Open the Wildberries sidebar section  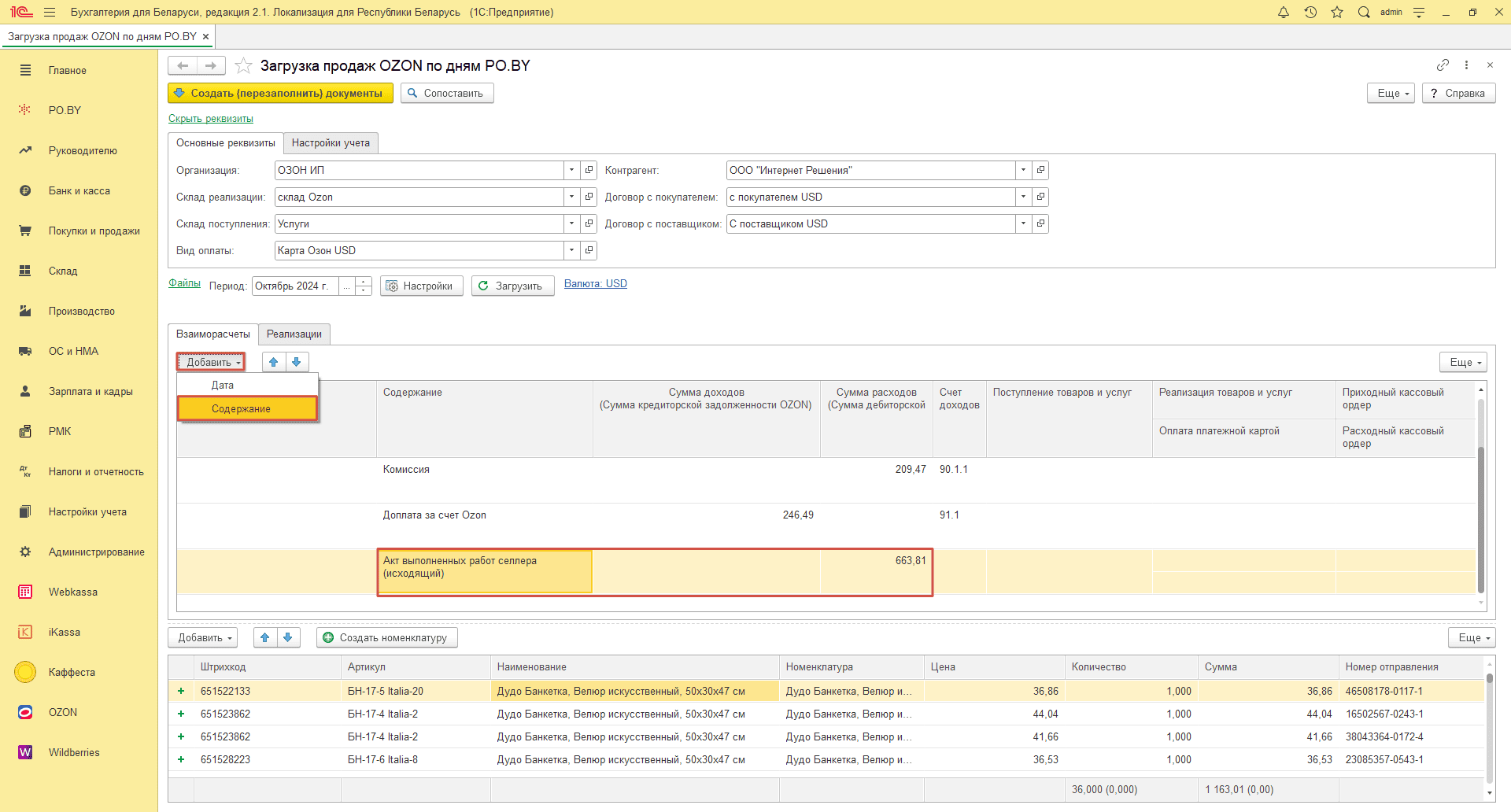coord(79,752)
